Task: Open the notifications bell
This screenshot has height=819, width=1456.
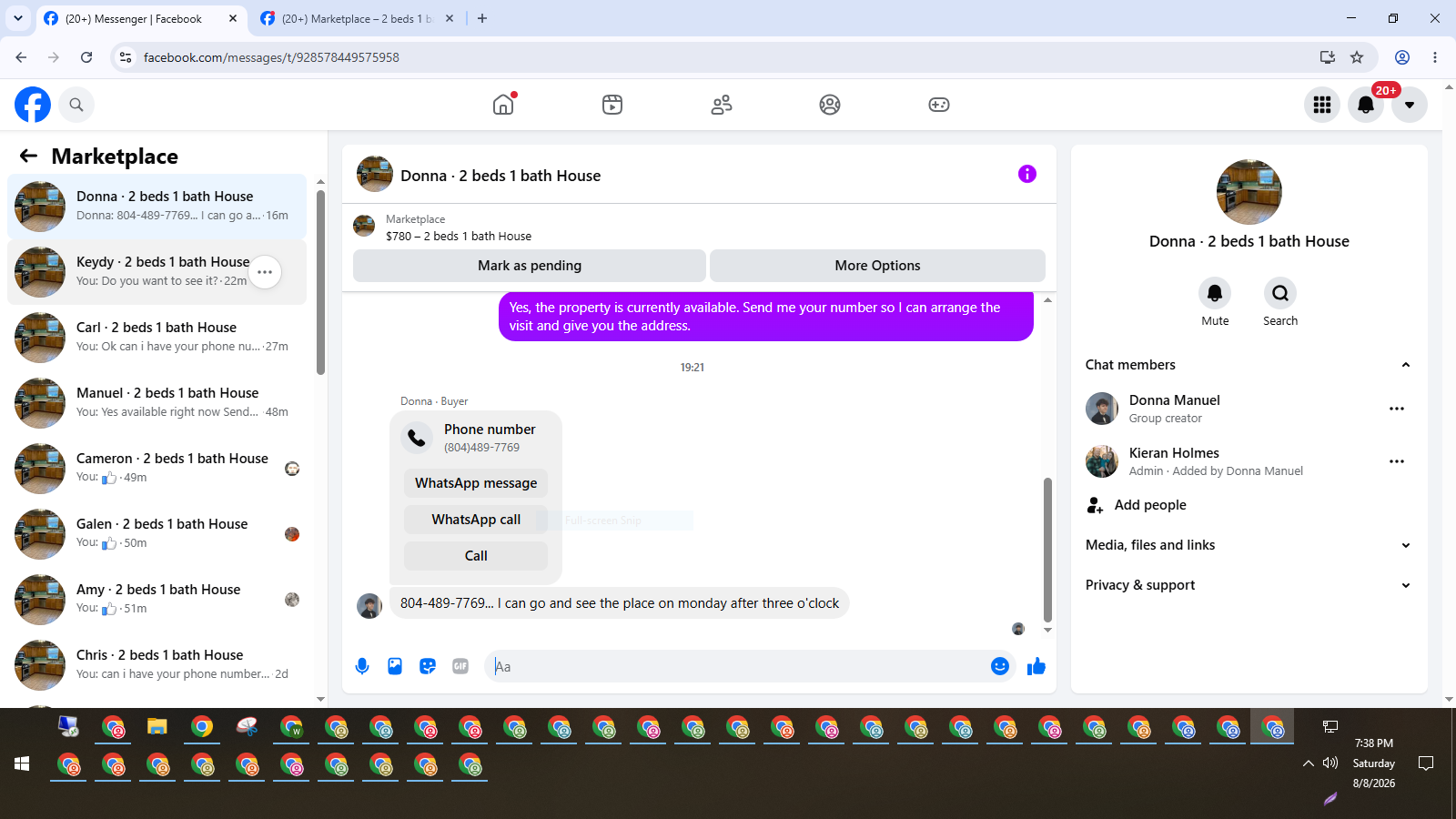Action: 1366,105
